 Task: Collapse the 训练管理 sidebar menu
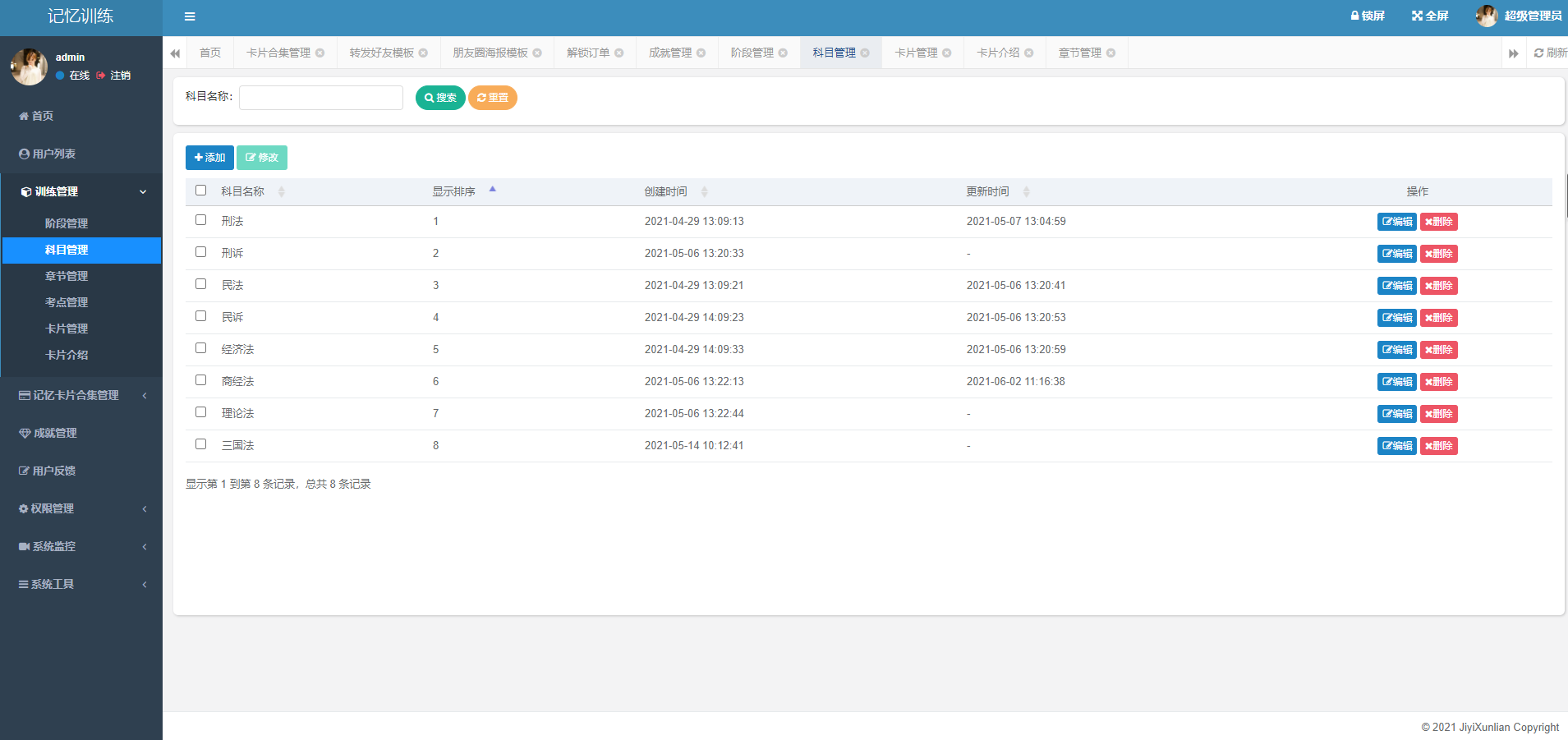pyautogui.click(x=81, y=191)
